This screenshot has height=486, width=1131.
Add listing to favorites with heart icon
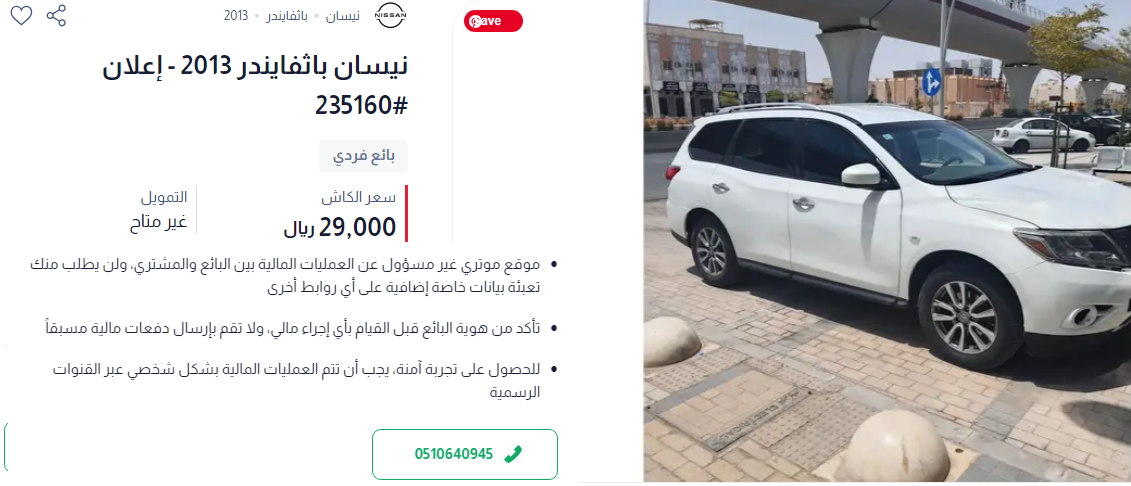(x=22, y=15)
